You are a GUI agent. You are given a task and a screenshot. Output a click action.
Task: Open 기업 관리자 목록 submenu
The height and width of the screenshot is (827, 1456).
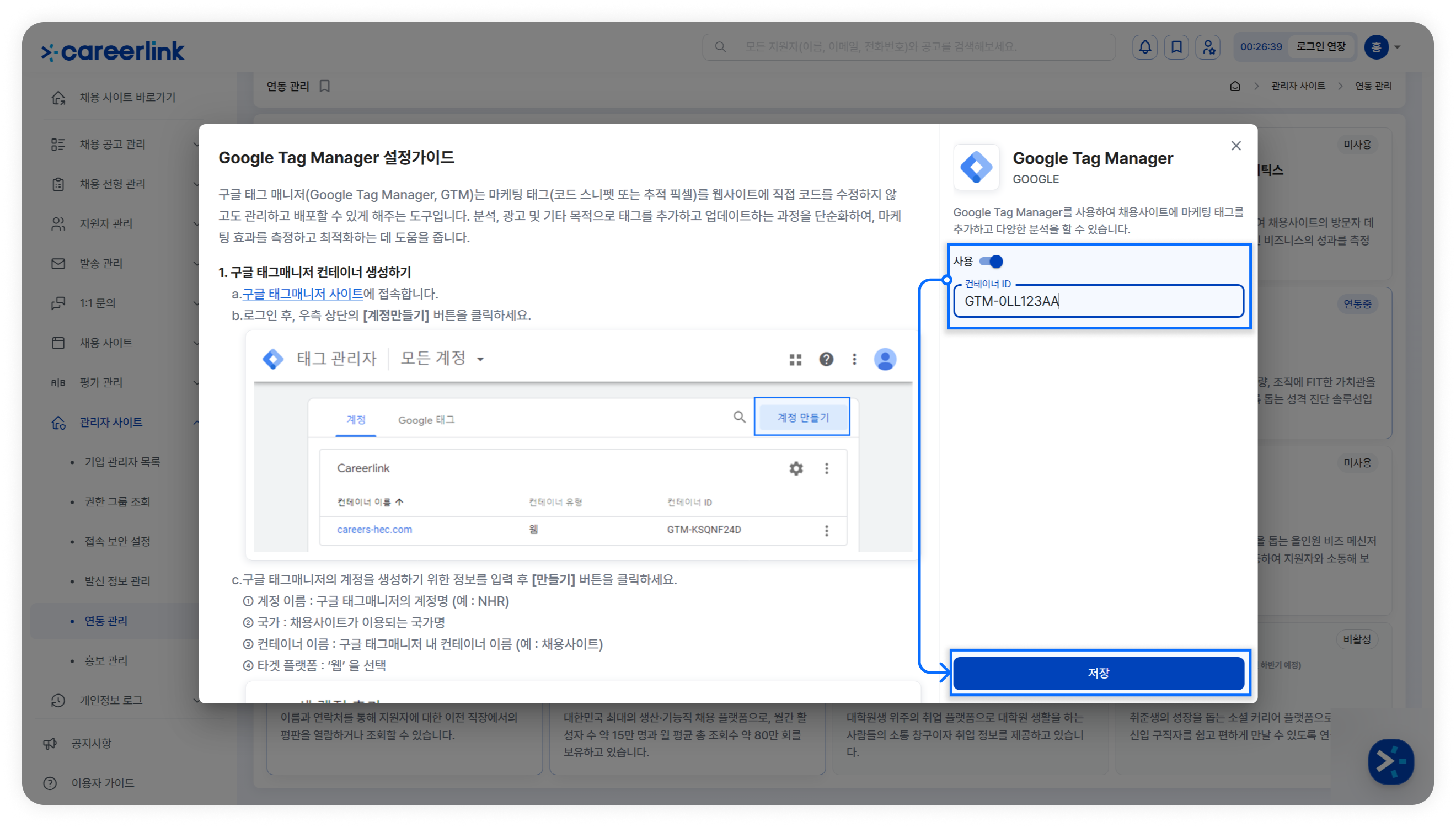pos(122,462)
